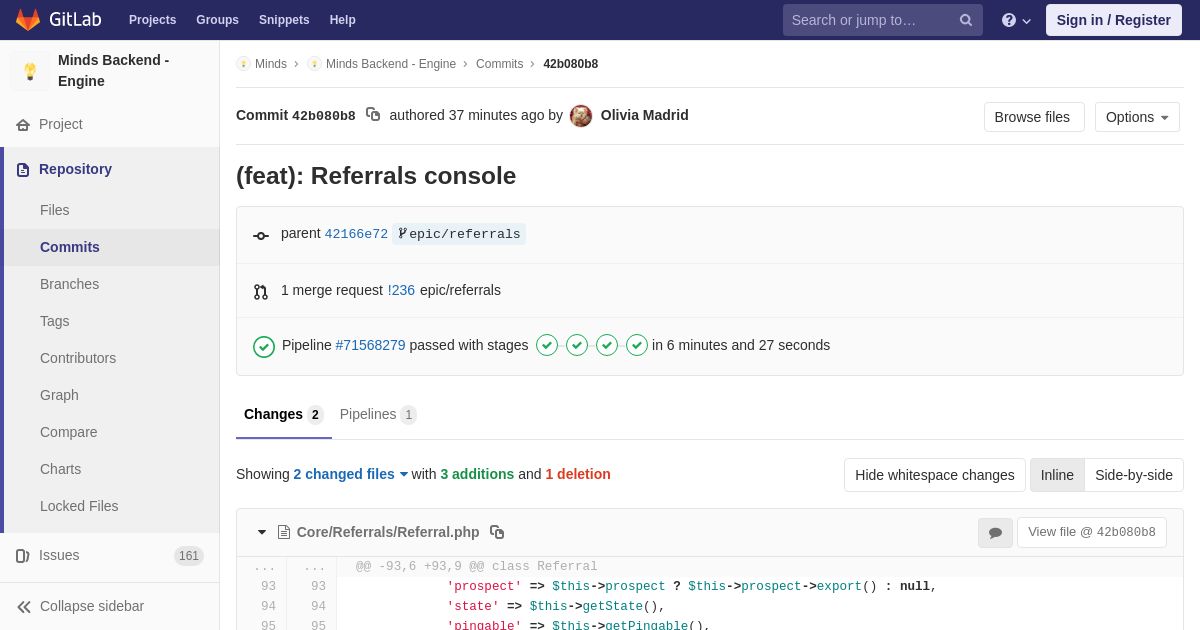Open the Options dropdown
This screenshot has height=630, width=1200.
pyautogui.click(x=1137, y=117)
